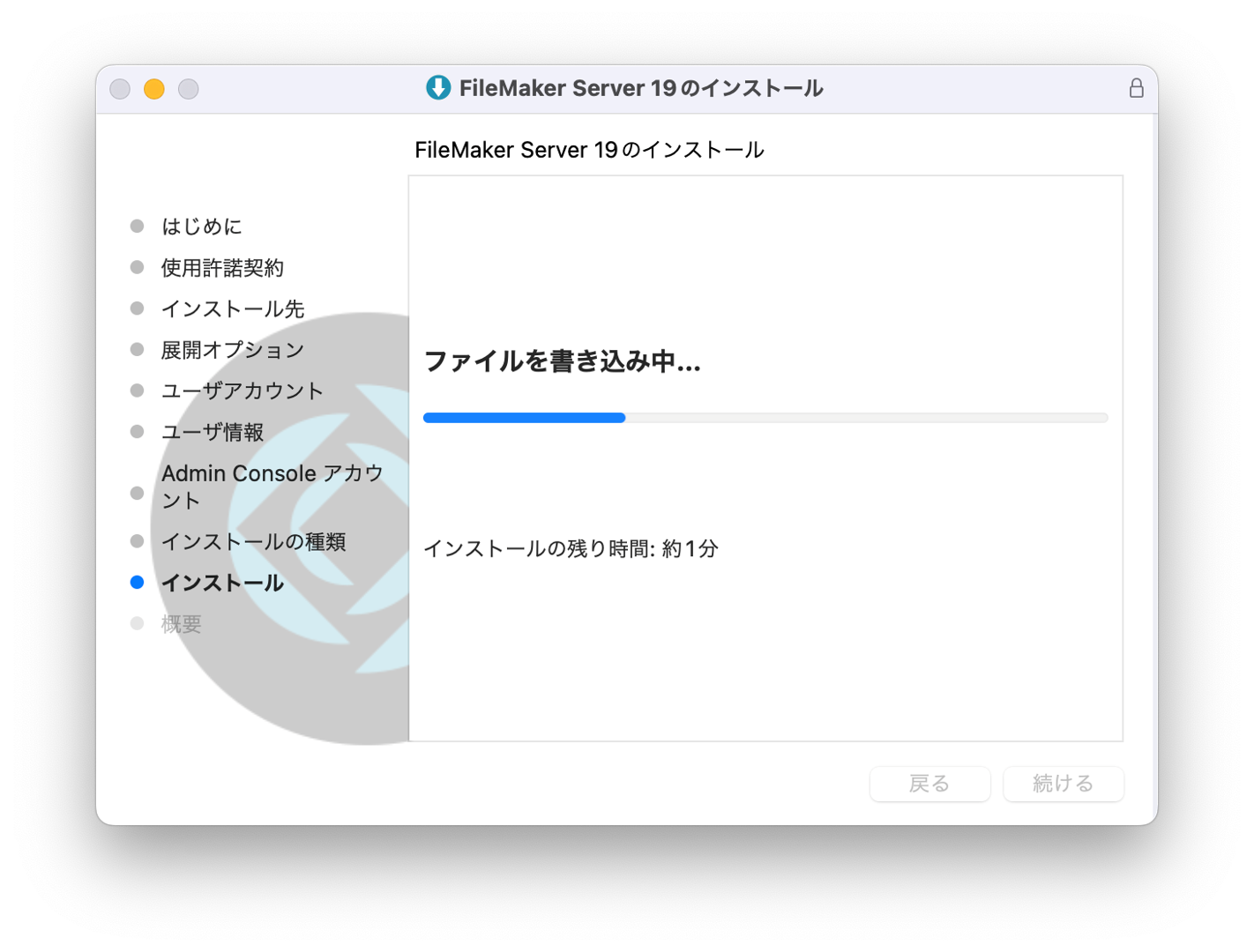Select the 概要 step in sidebar
Viewport: 1254px width, 952px height.
[x=182, y=624]
